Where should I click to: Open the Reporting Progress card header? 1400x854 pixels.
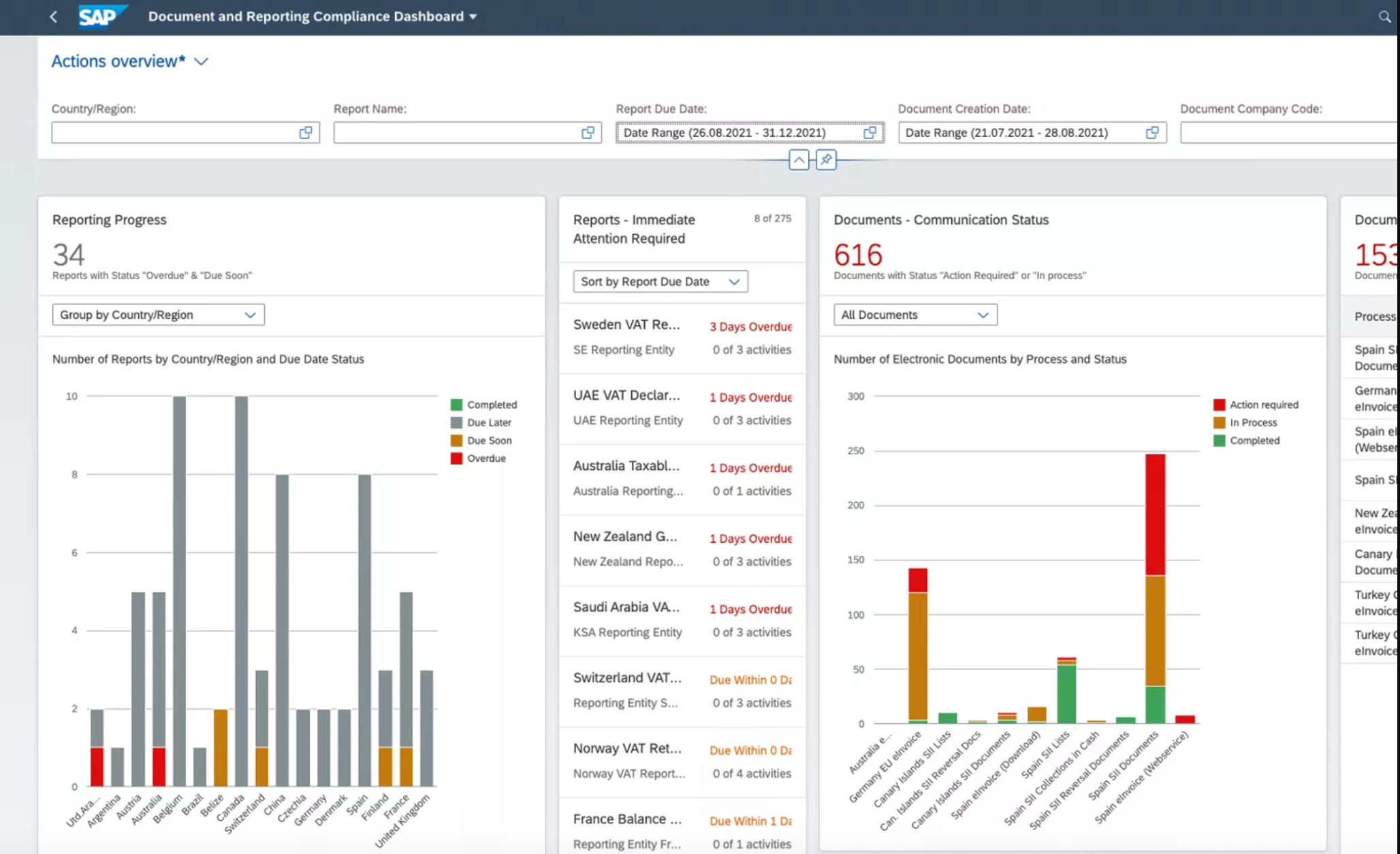[x=291, y=246]
